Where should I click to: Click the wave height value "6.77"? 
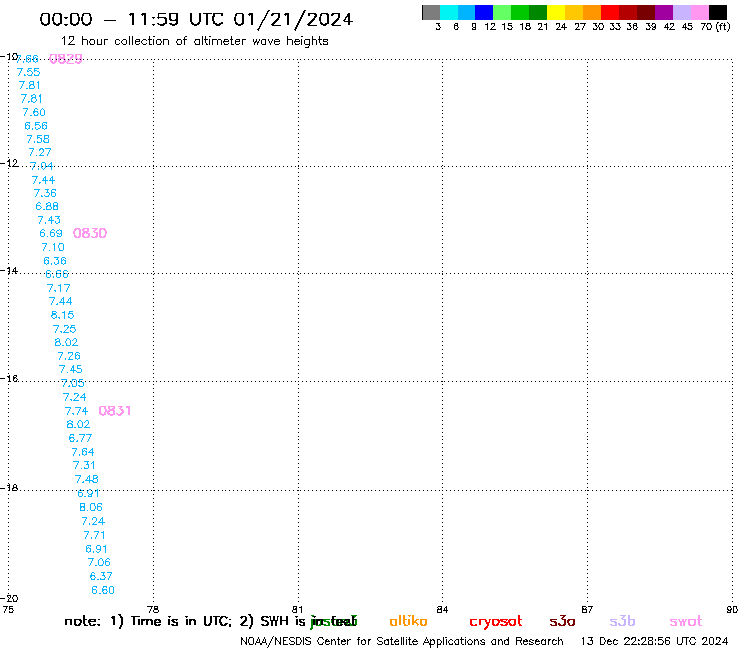(80, 438)
